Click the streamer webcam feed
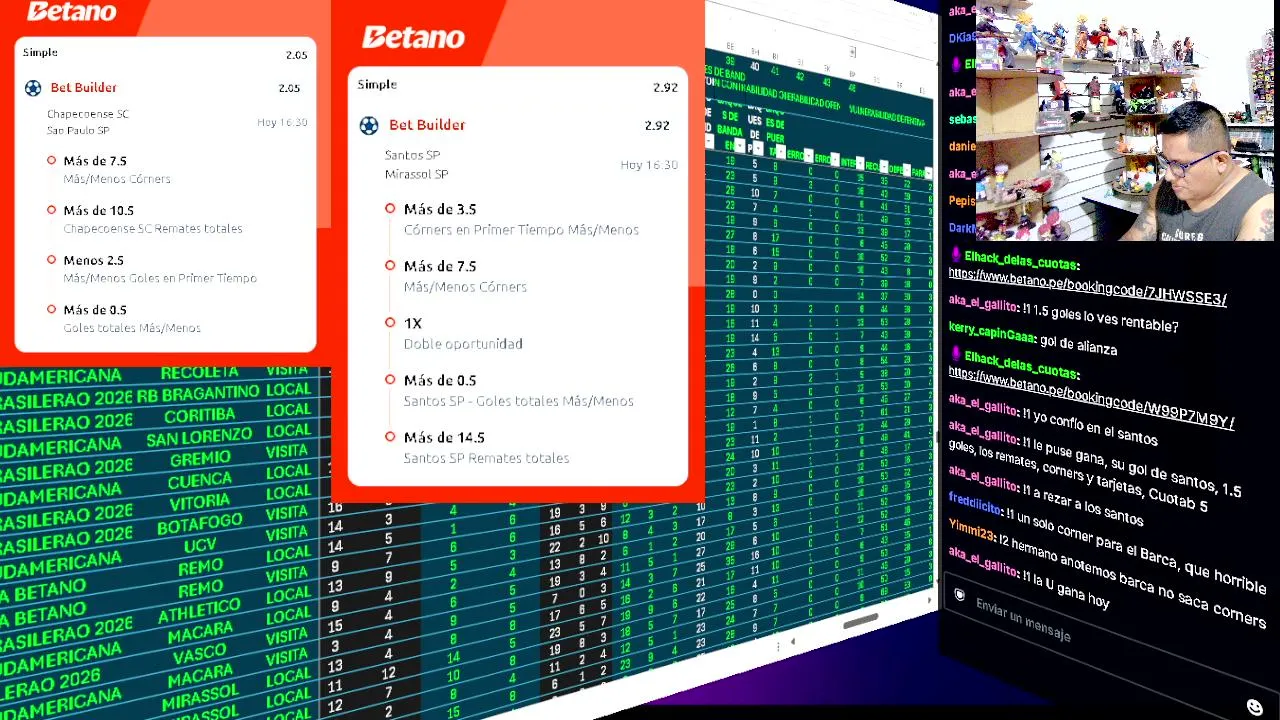This screenshot has height=720, width=1280. point(1124,120)
